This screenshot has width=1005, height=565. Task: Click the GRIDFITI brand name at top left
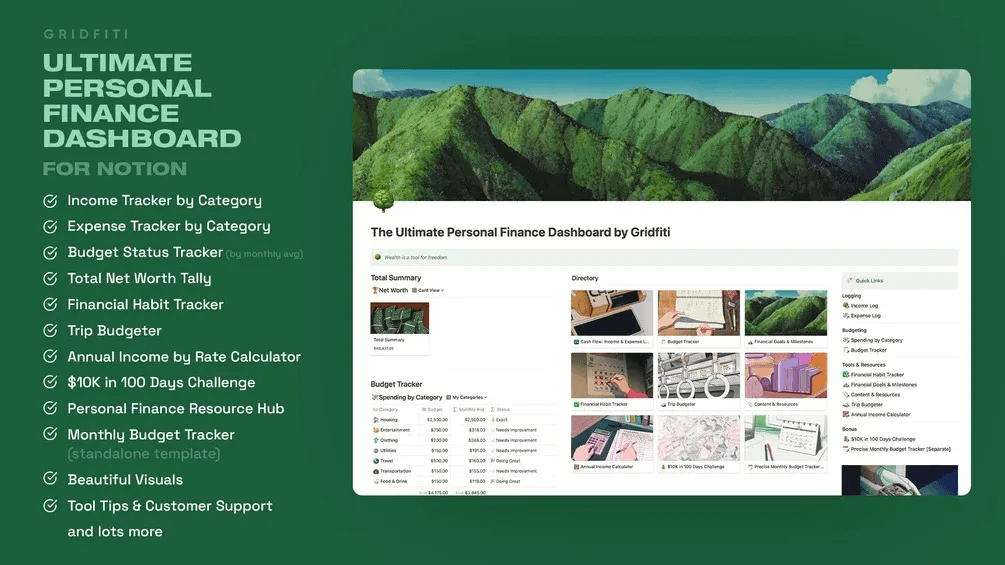(86, 34)
